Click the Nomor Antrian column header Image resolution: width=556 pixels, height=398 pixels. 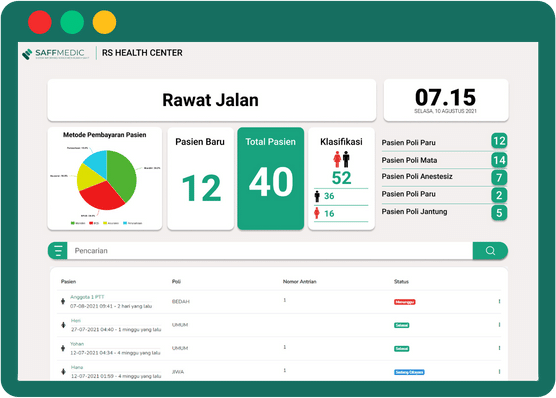300,282
